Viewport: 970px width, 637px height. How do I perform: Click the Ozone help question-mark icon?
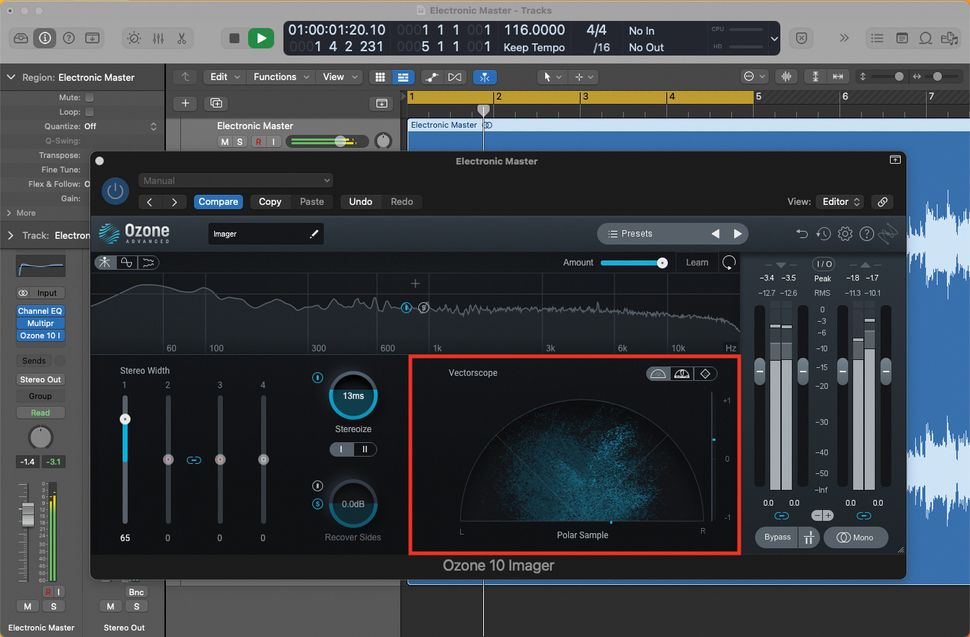(x=866, y=233)
